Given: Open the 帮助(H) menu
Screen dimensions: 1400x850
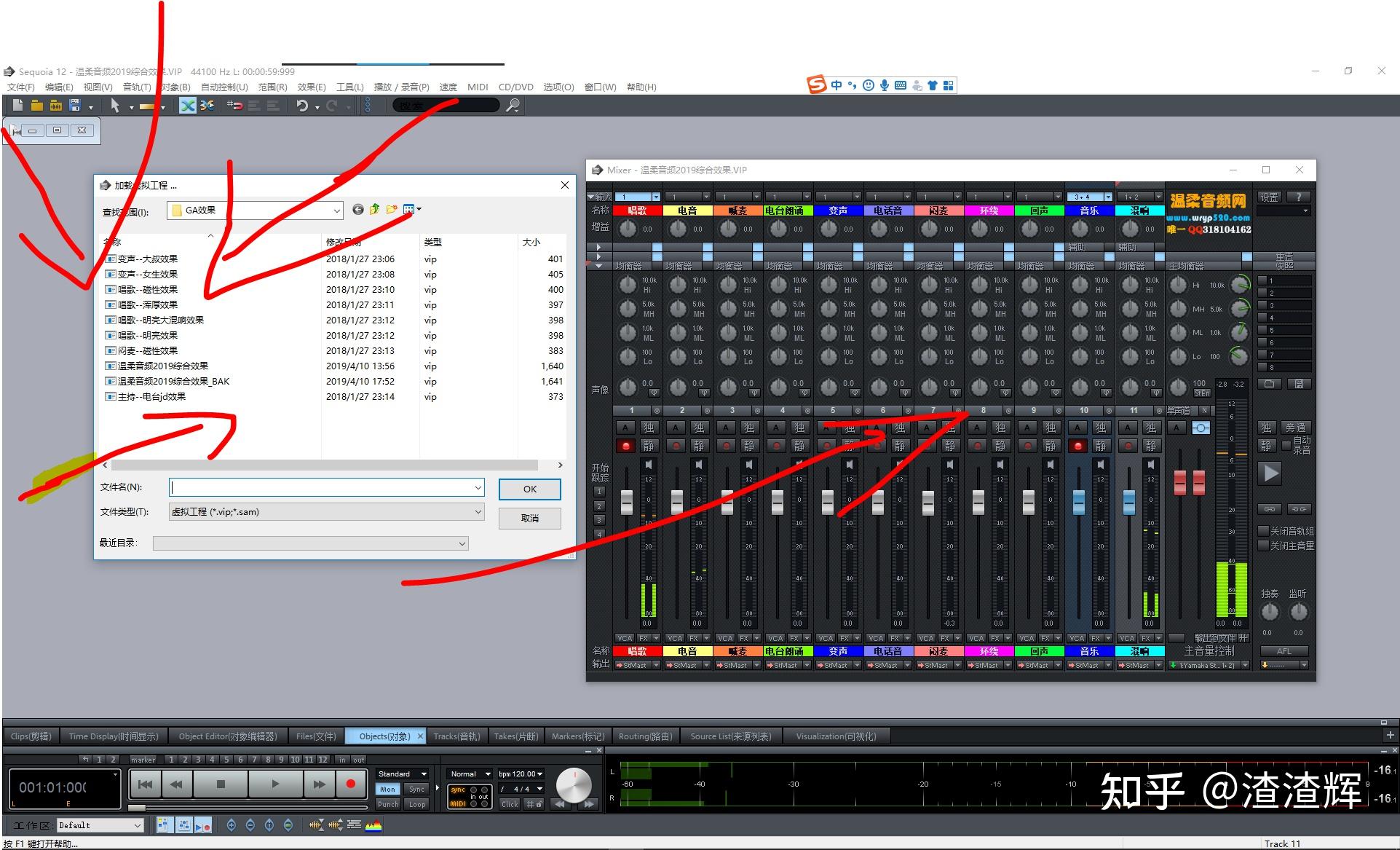Looking at the screenshot, I should tap(641, 87).
